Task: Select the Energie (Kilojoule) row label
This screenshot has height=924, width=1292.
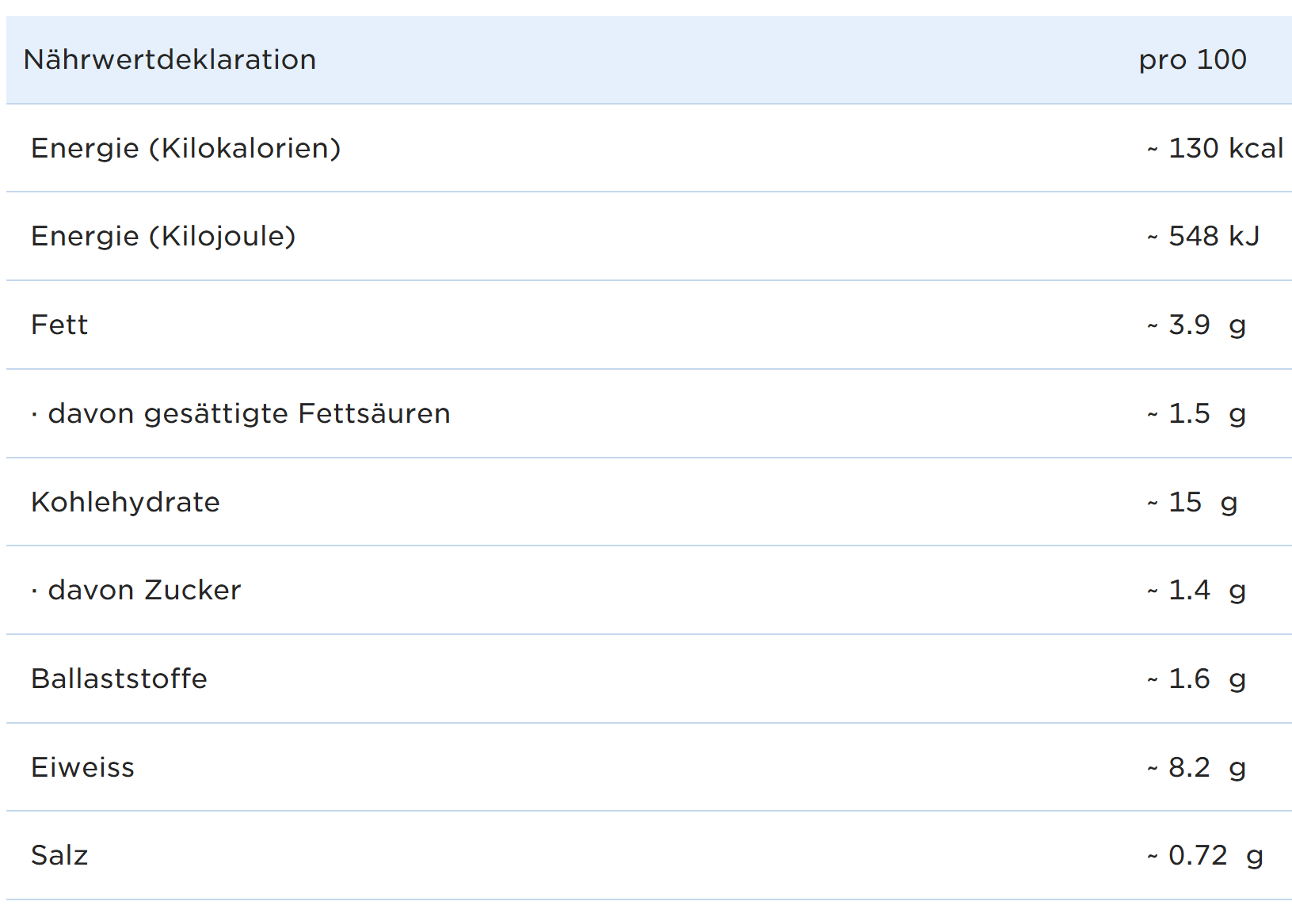Action: pyautogui.click(x=163, y=237)
